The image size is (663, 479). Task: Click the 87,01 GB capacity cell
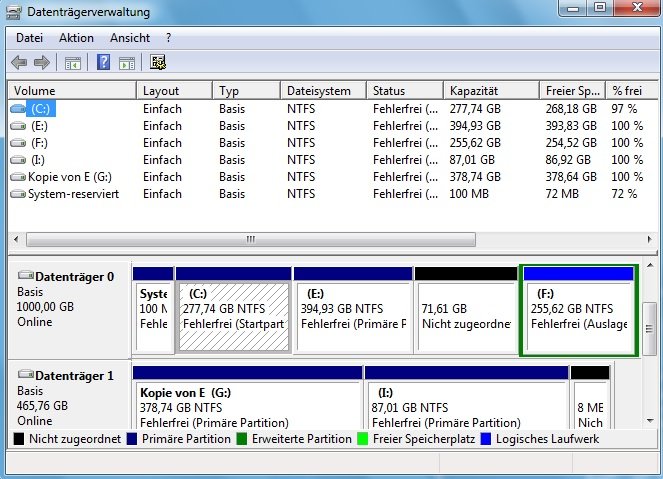tap(472, 160)
